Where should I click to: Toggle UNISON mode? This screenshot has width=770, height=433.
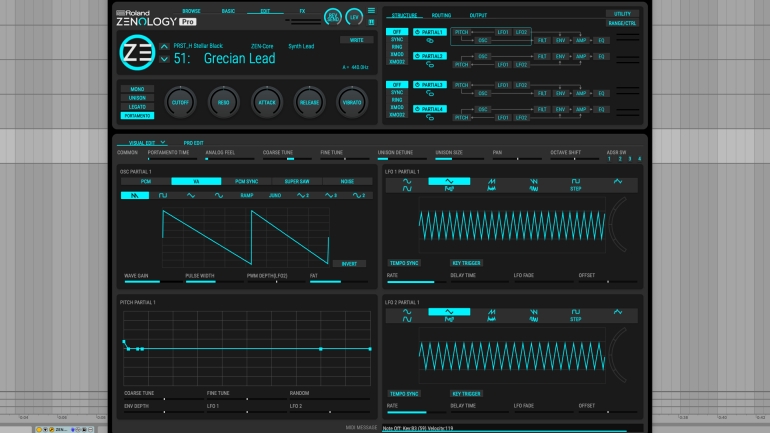click(x=137, y=98)
